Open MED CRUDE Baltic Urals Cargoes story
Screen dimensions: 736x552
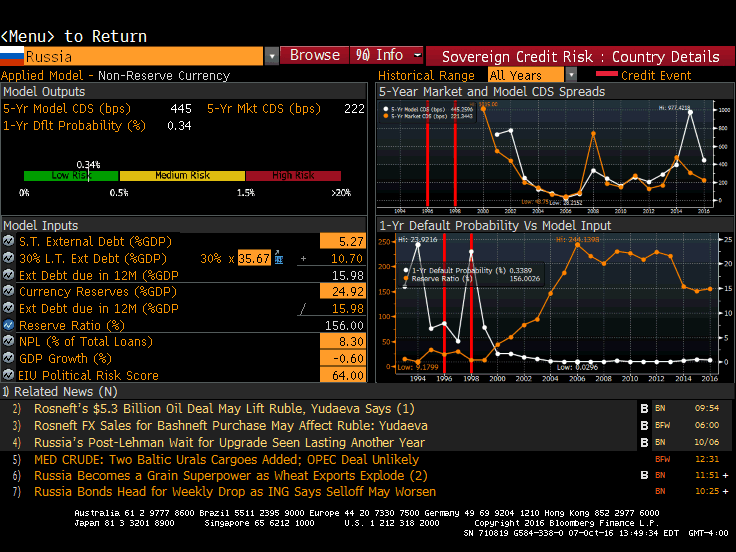(x=226, y=460)
